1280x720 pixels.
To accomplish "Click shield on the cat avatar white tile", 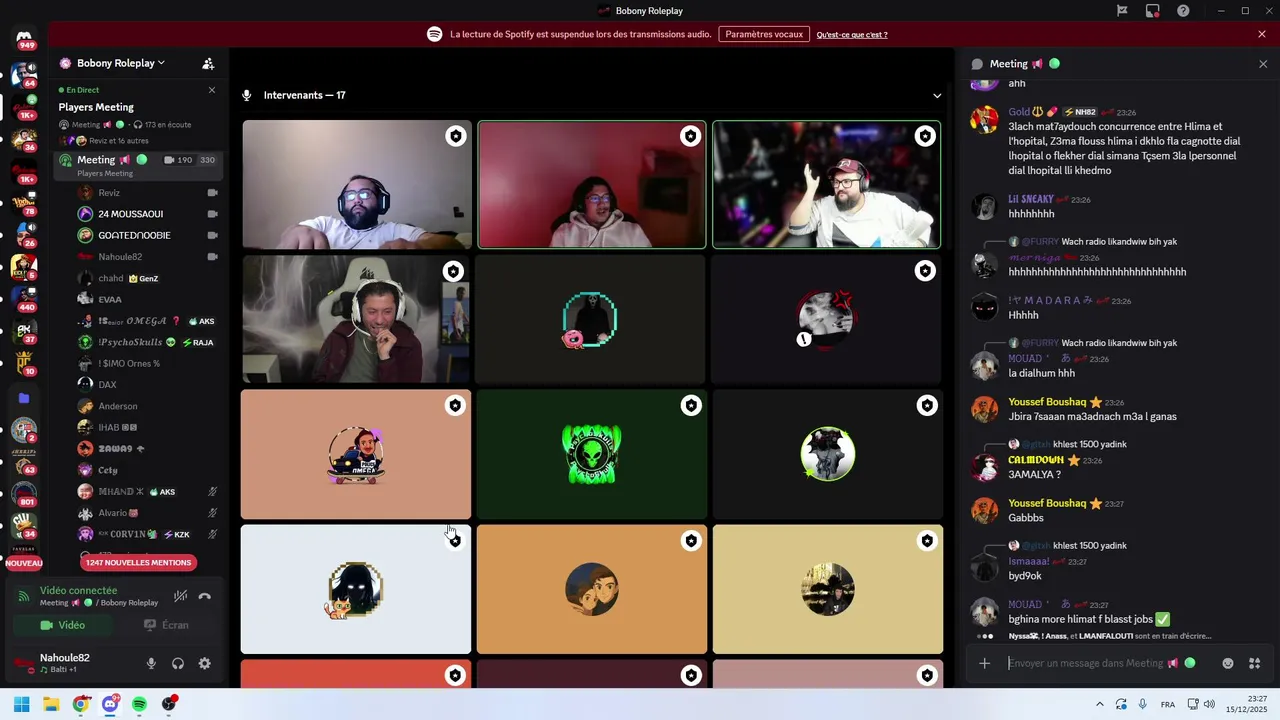I will pyautogui.click(x=455, y=540).
